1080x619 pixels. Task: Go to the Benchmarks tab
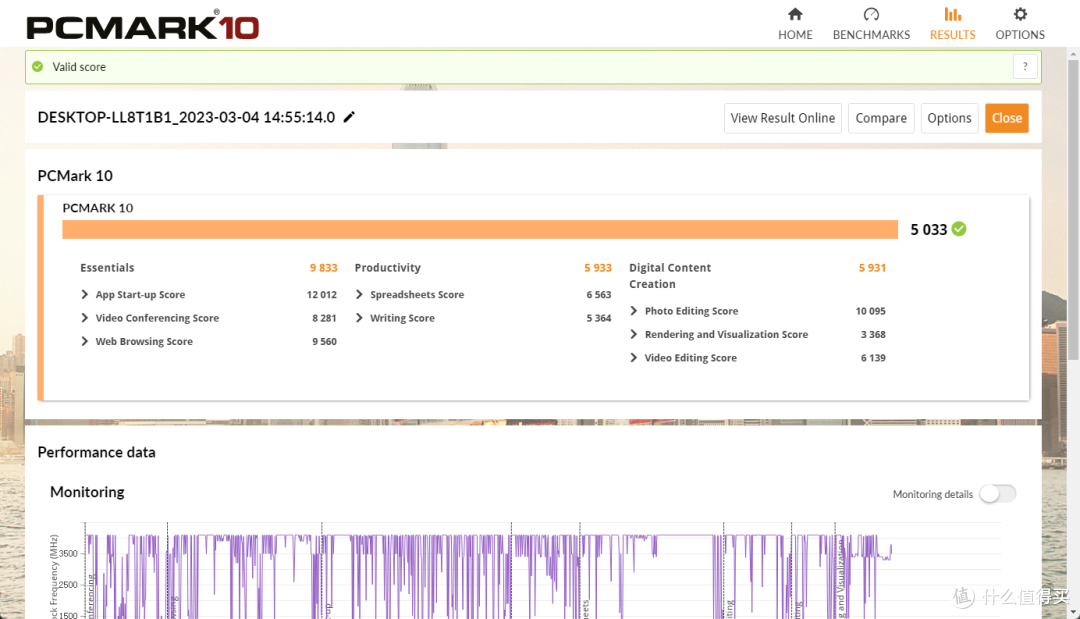[x=871, y=24]
